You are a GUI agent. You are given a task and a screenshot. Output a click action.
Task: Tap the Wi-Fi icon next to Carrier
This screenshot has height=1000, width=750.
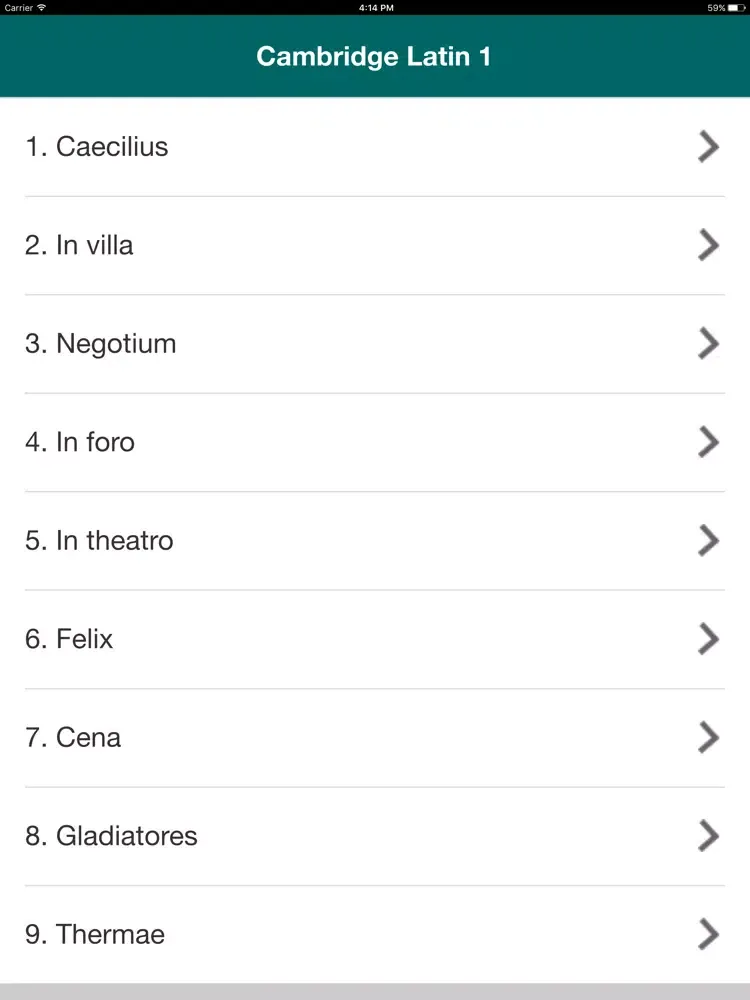[42, 7]
